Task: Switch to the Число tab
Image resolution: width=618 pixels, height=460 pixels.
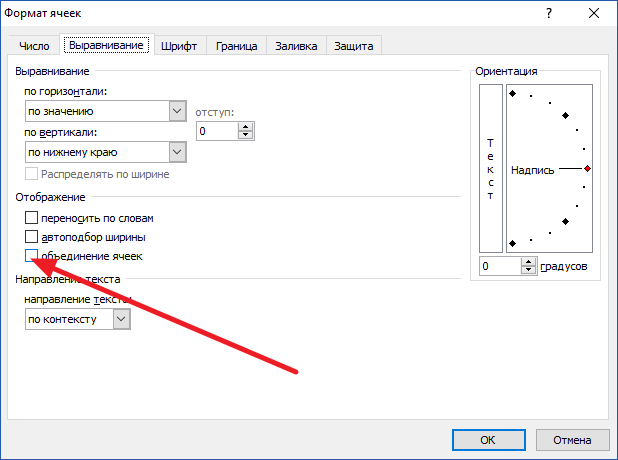Action: (x=34, y=45)
